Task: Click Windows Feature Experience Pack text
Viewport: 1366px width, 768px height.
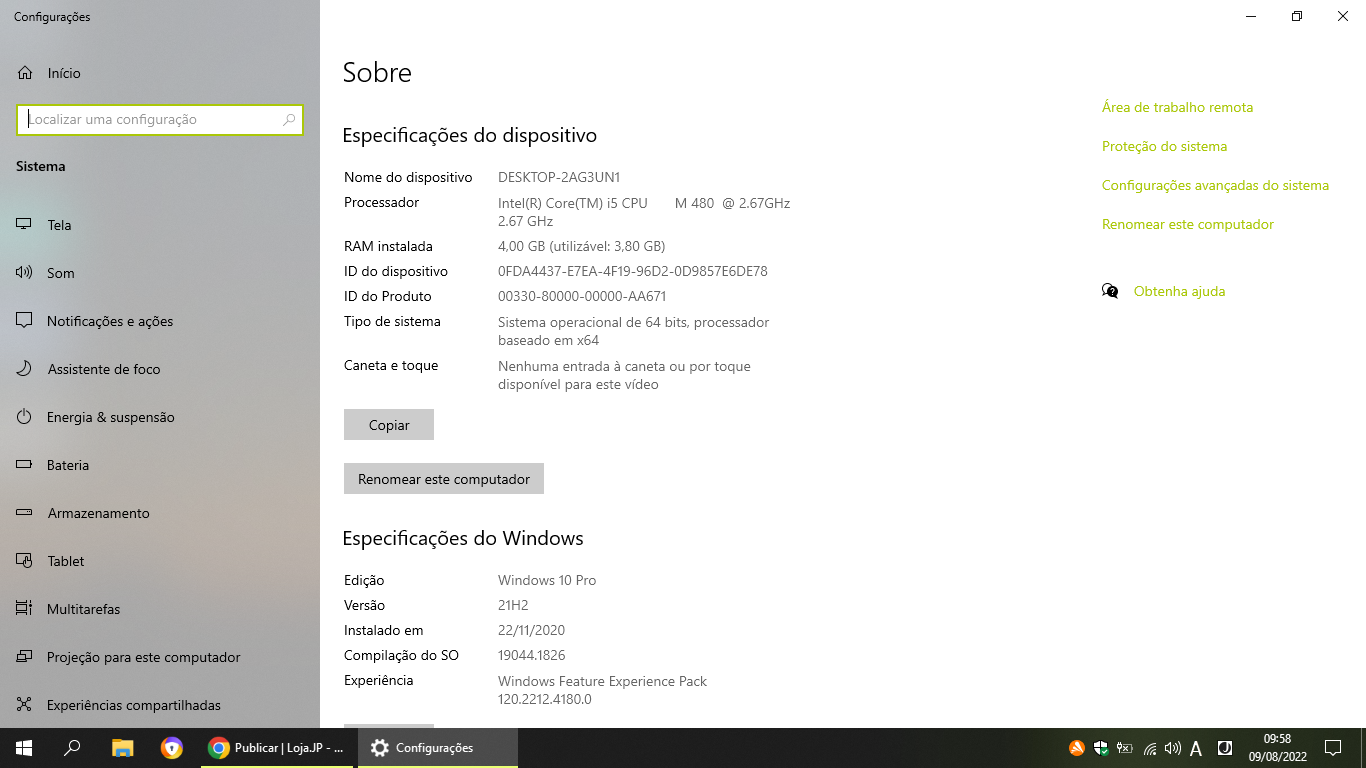Action: click(x=602, y=690)
